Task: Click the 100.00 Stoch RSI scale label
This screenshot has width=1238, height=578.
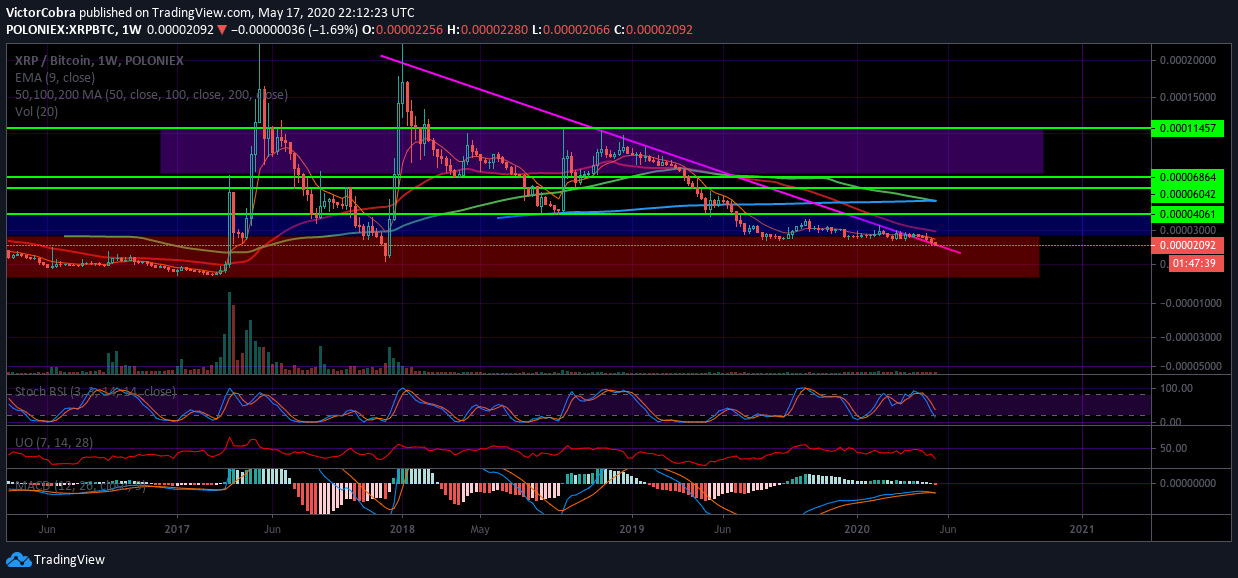Action: (x=1176, y=387)
